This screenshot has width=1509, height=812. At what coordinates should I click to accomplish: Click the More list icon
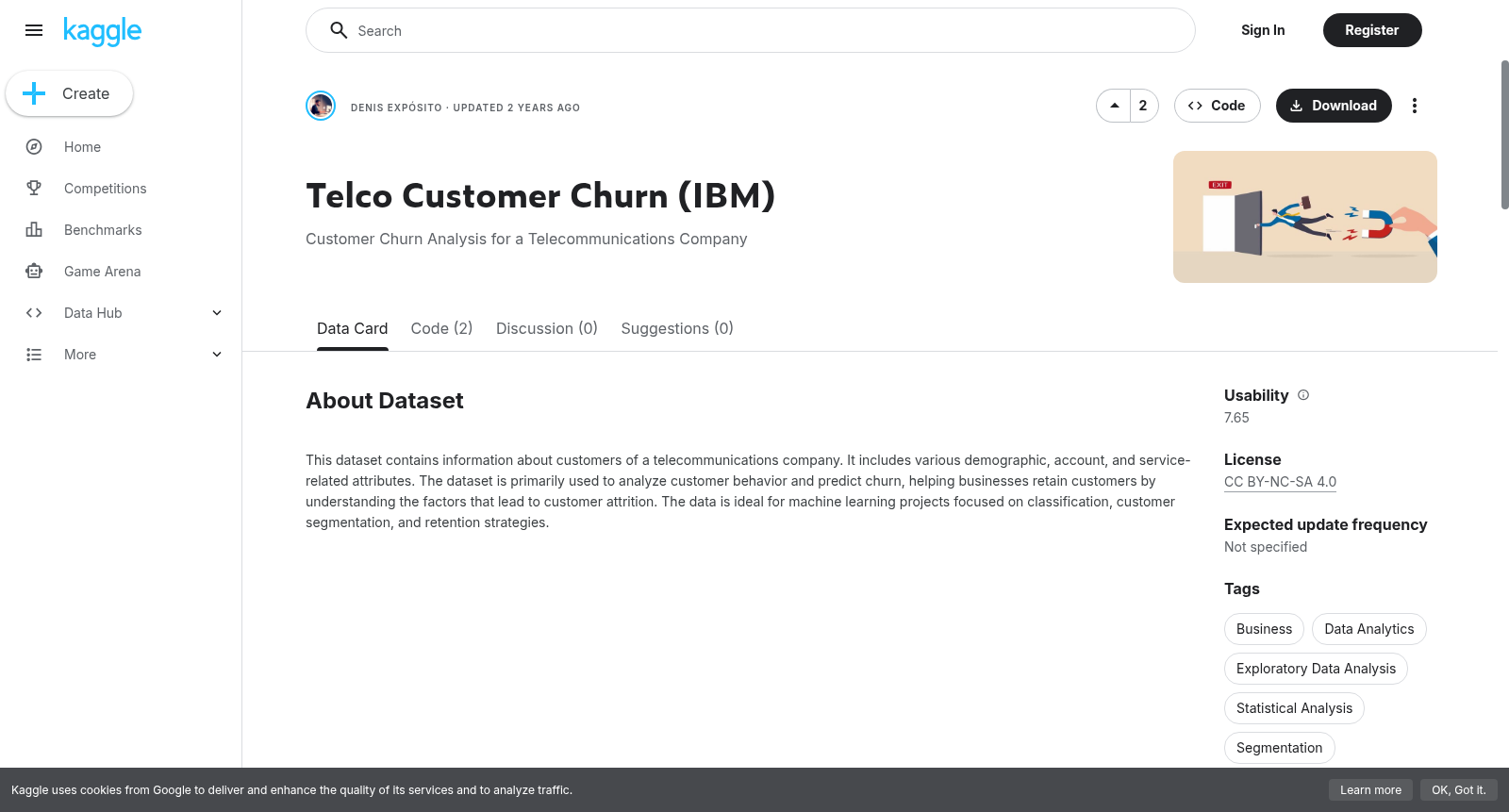[x=34, y=355]
